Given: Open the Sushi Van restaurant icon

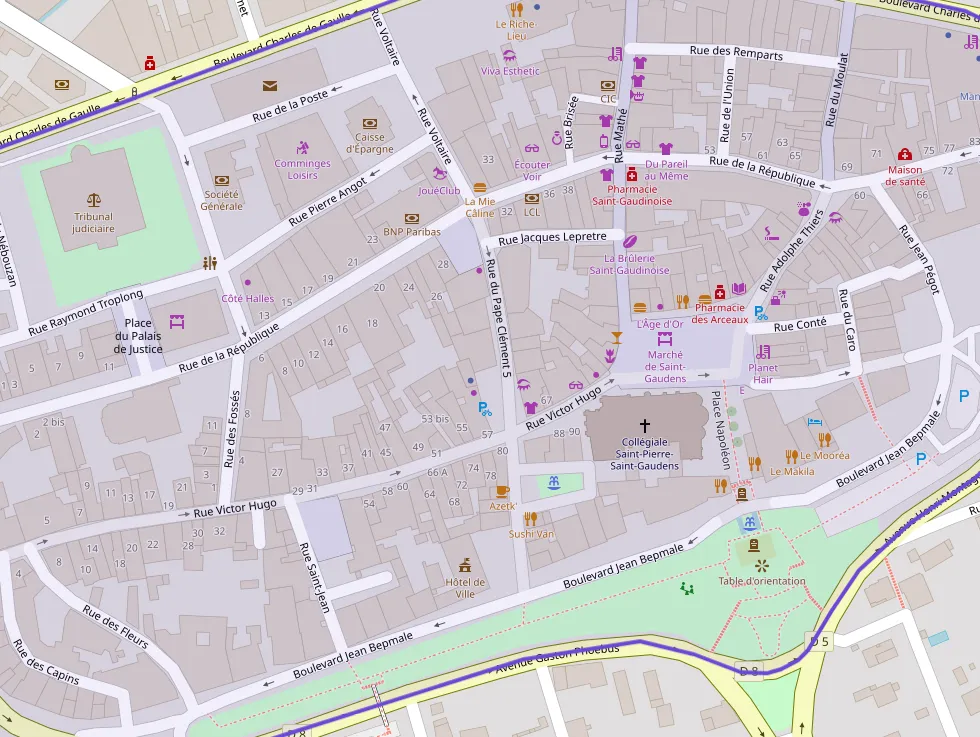Looking at the screenshot, I should point(531,518).
